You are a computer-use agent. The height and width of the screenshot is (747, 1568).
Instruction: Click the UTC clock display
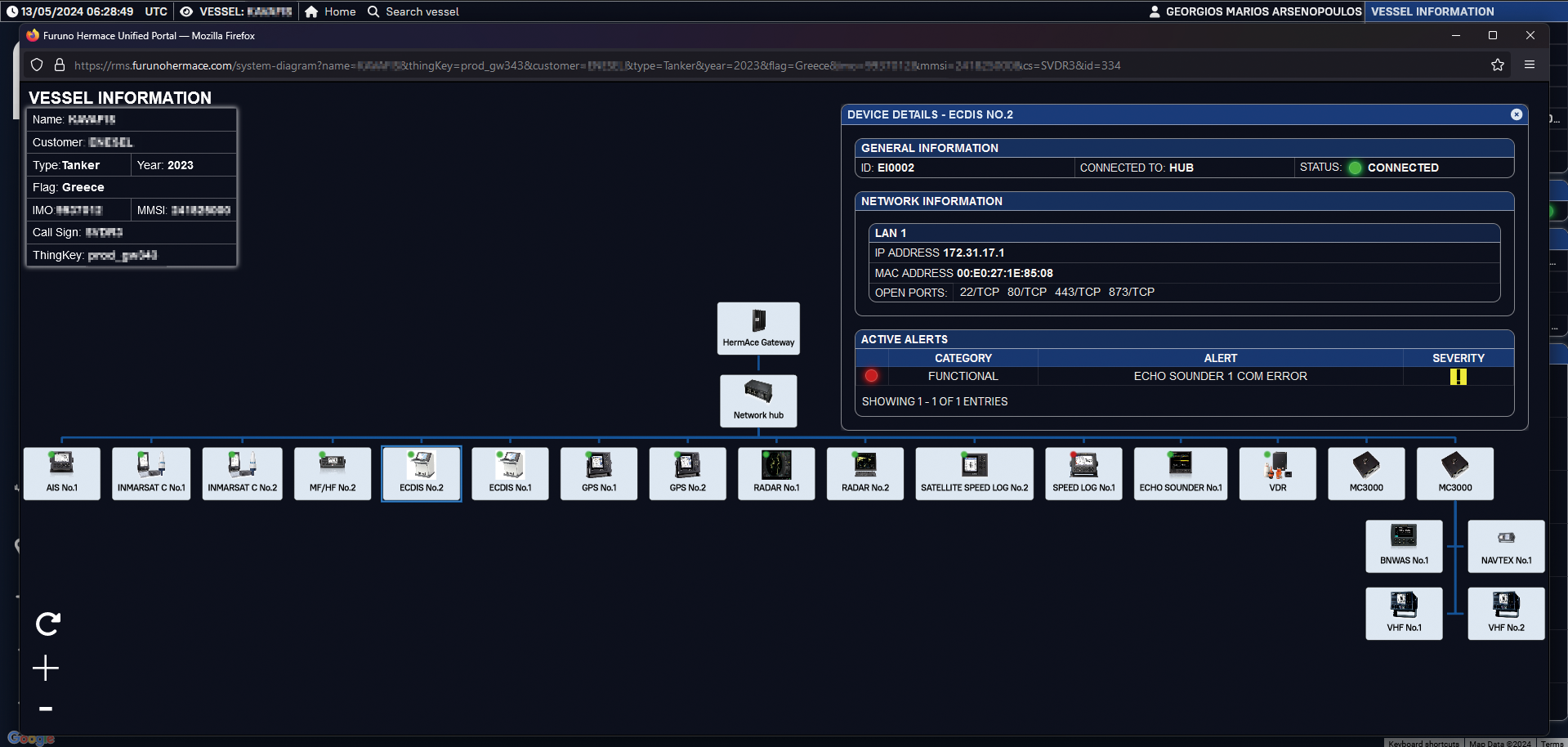(x=87, y=11)
